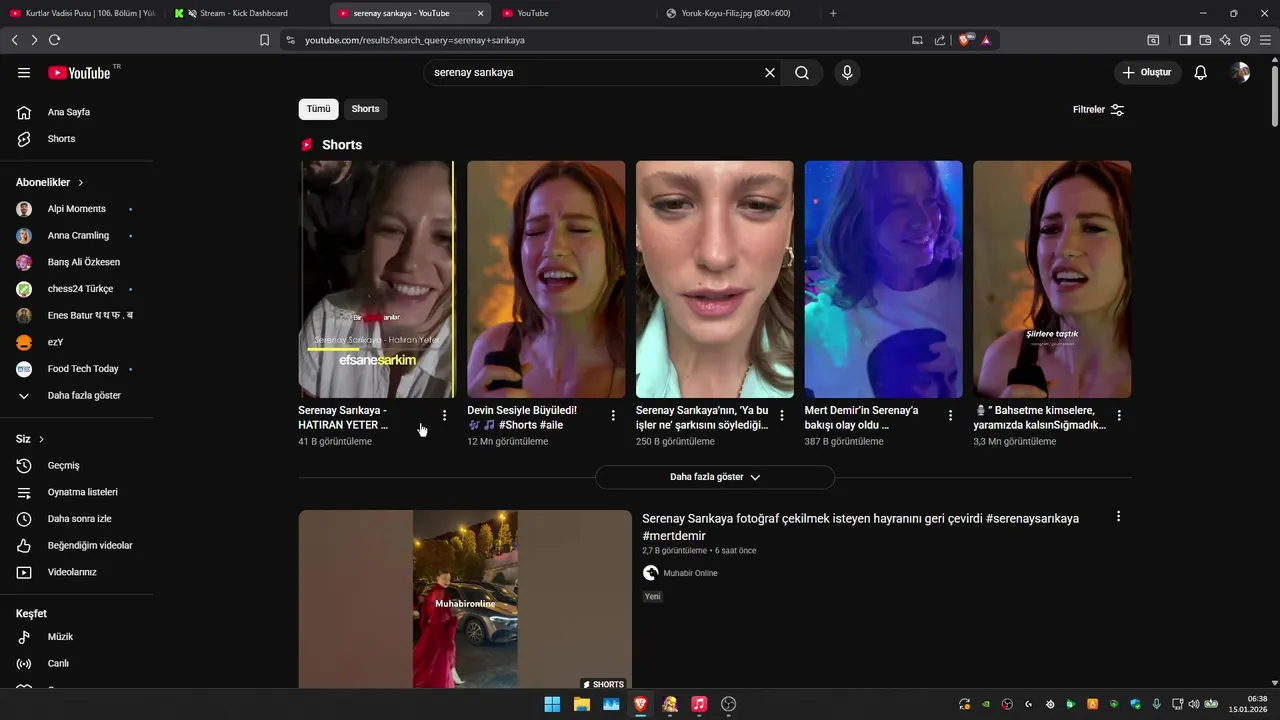
Task: Expand the Siz section
Action: 30,439
